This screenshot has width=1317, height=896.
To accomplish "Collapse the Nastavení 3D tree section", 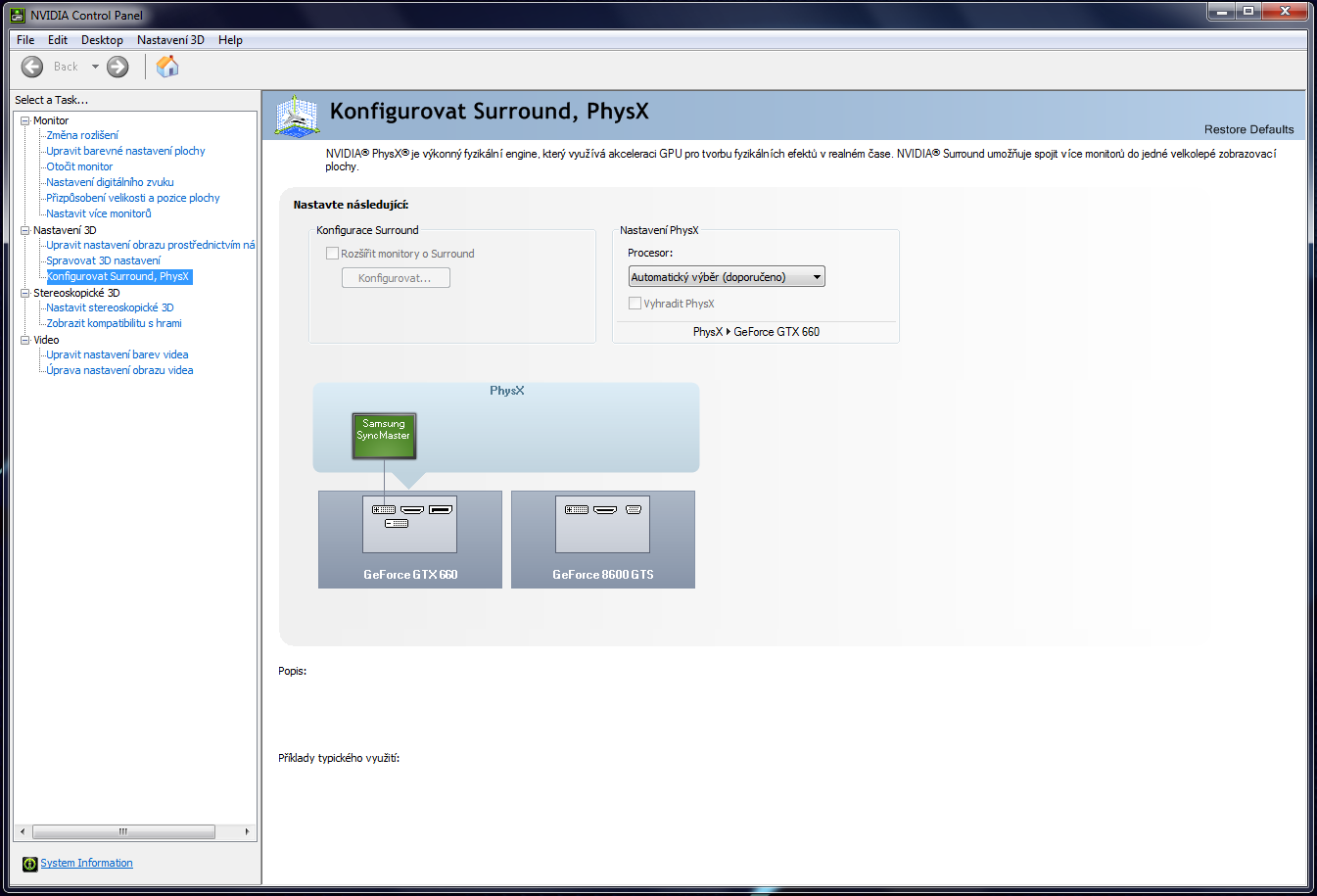I will pyautogui.click(x=25, y=231).
